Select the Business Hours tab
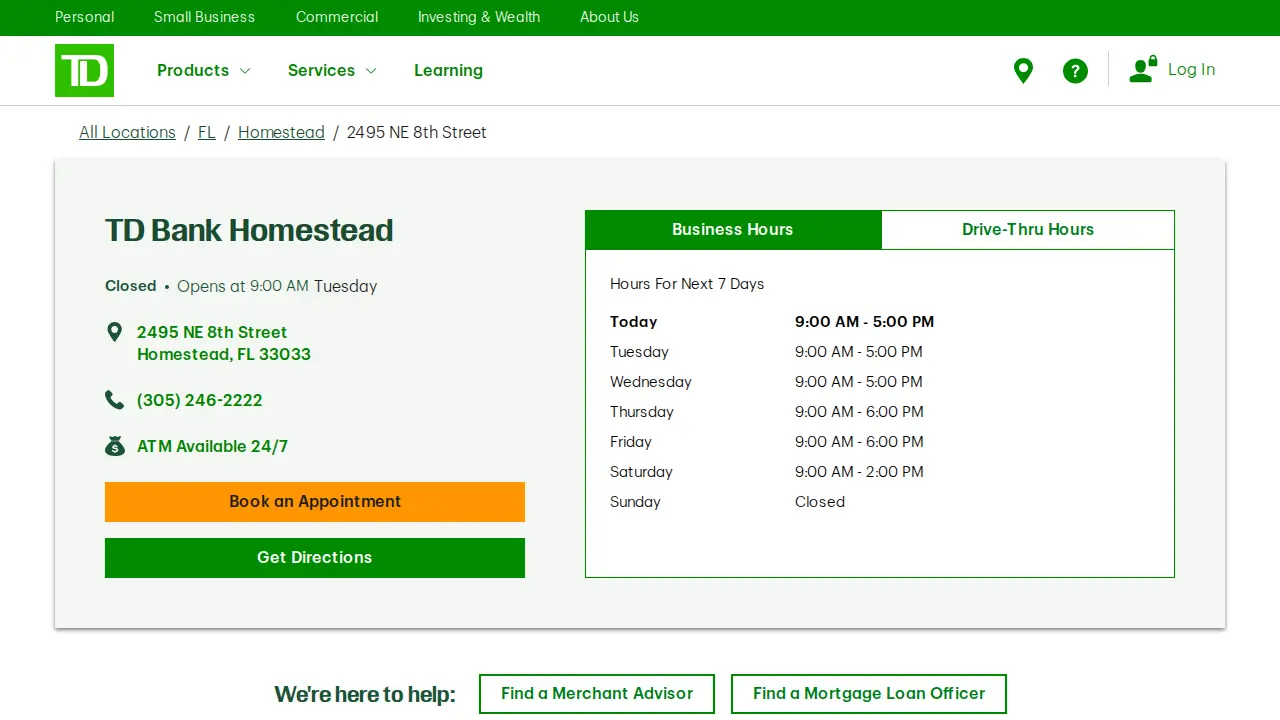Image resolution: width=1280 pixels, height=720 pixels. coord(733,230)
